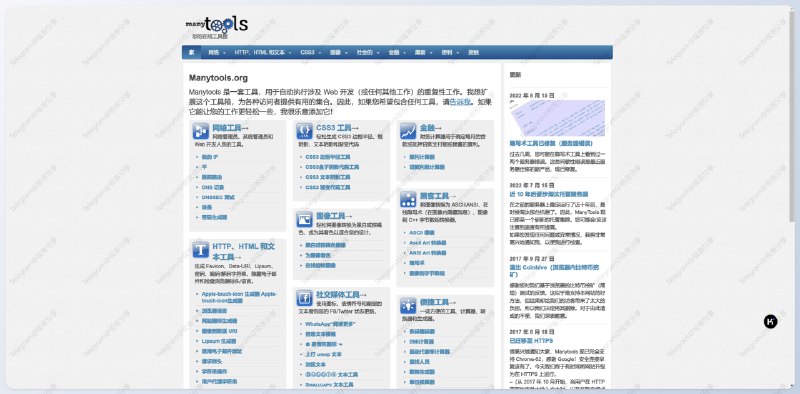Open the Apple-touch-icon 生成器 link
Viewport: 800px width, 394px height.
pos(239,298)
